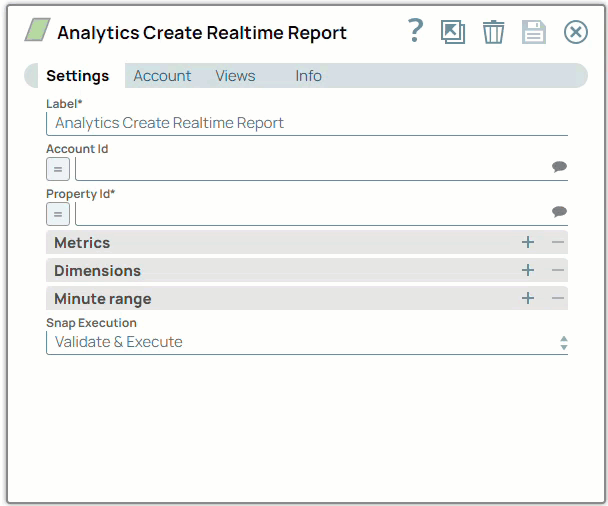Click the parallelogram snap icon in title
This screenshot has width=608, height=506.
pos(37,31)
